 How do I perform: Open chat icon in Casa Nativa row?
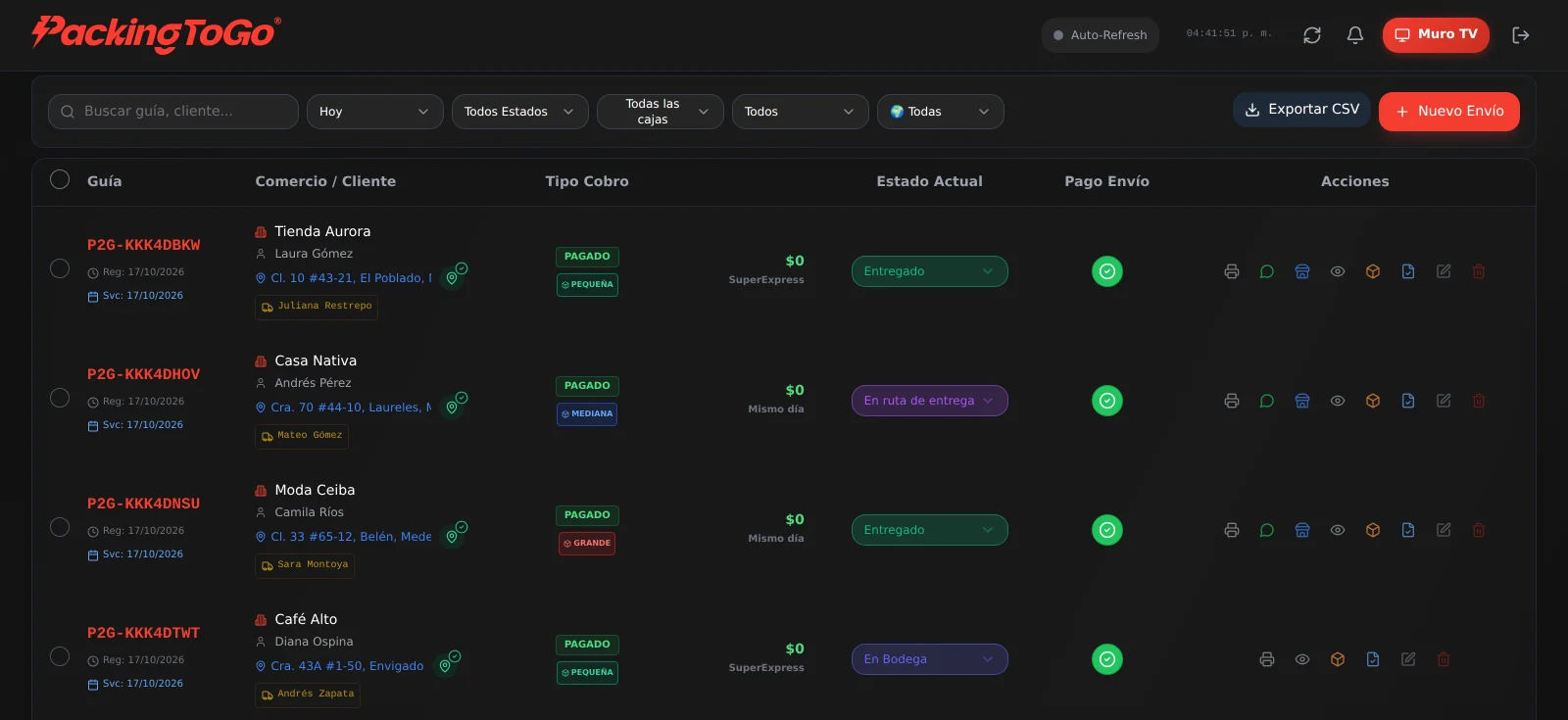[1267, 401]
